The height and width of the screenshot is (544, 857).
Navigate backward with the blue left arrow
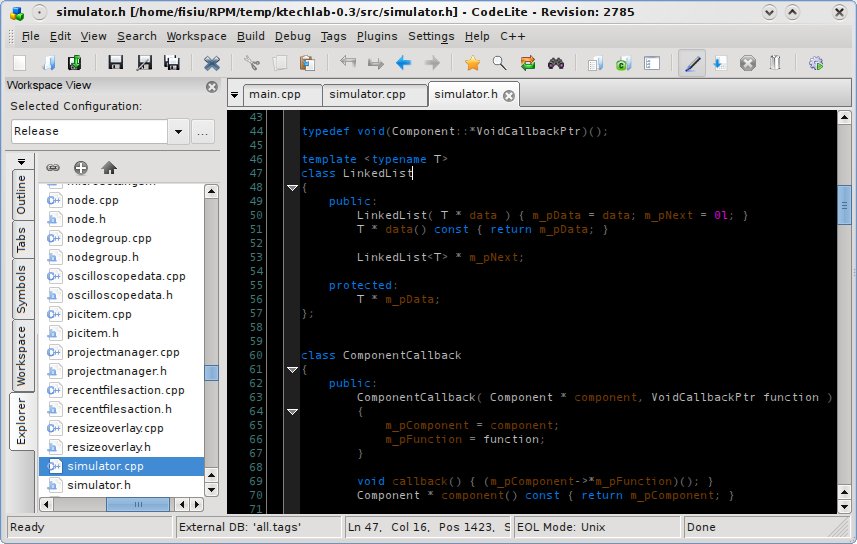[x=404, y=63]
